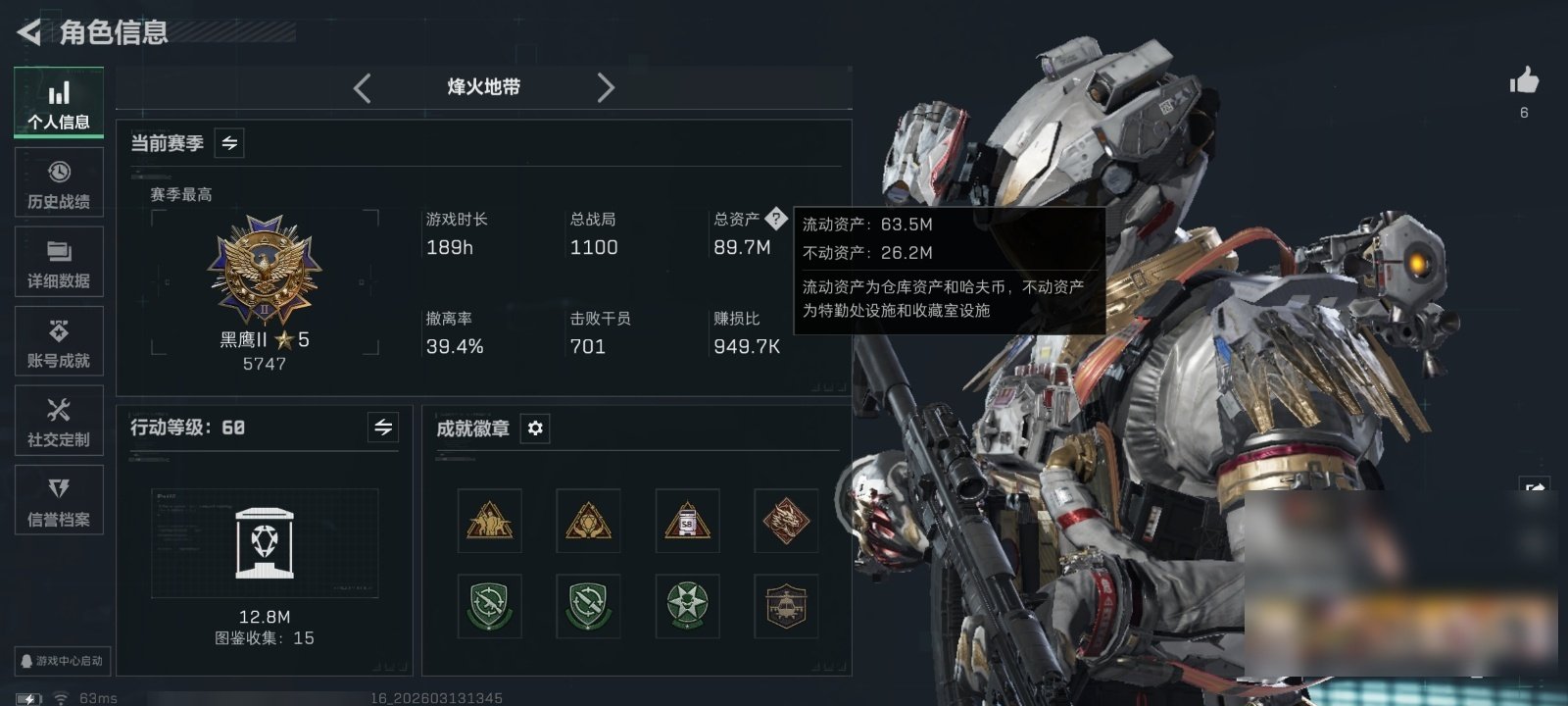1568x706 pixels.
Task: Open 成就徽章 gear settings
Action: (535, 429)
